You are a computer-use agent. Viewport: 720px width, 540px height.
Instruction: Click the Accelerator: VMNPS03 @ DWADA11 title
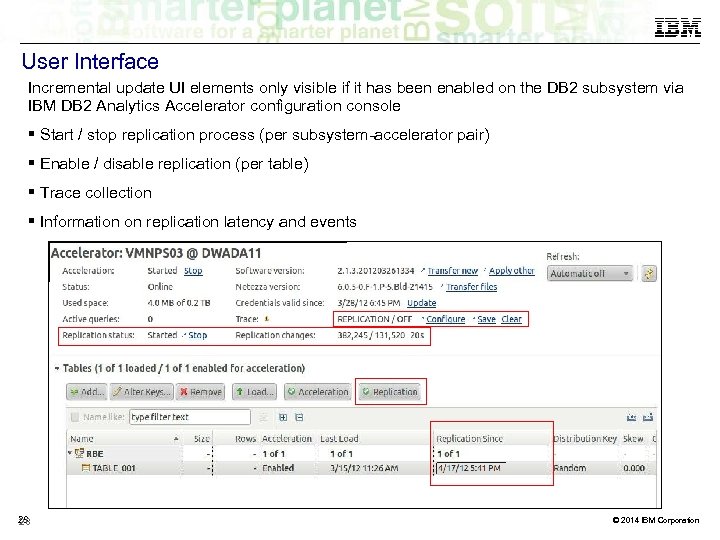(156, 253)
